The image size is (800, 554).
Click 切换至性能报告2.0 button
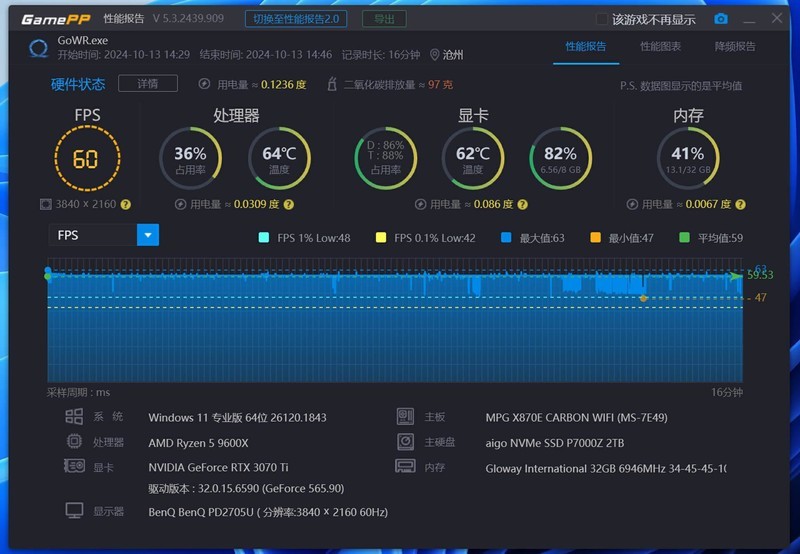click(x=296, y=19)
